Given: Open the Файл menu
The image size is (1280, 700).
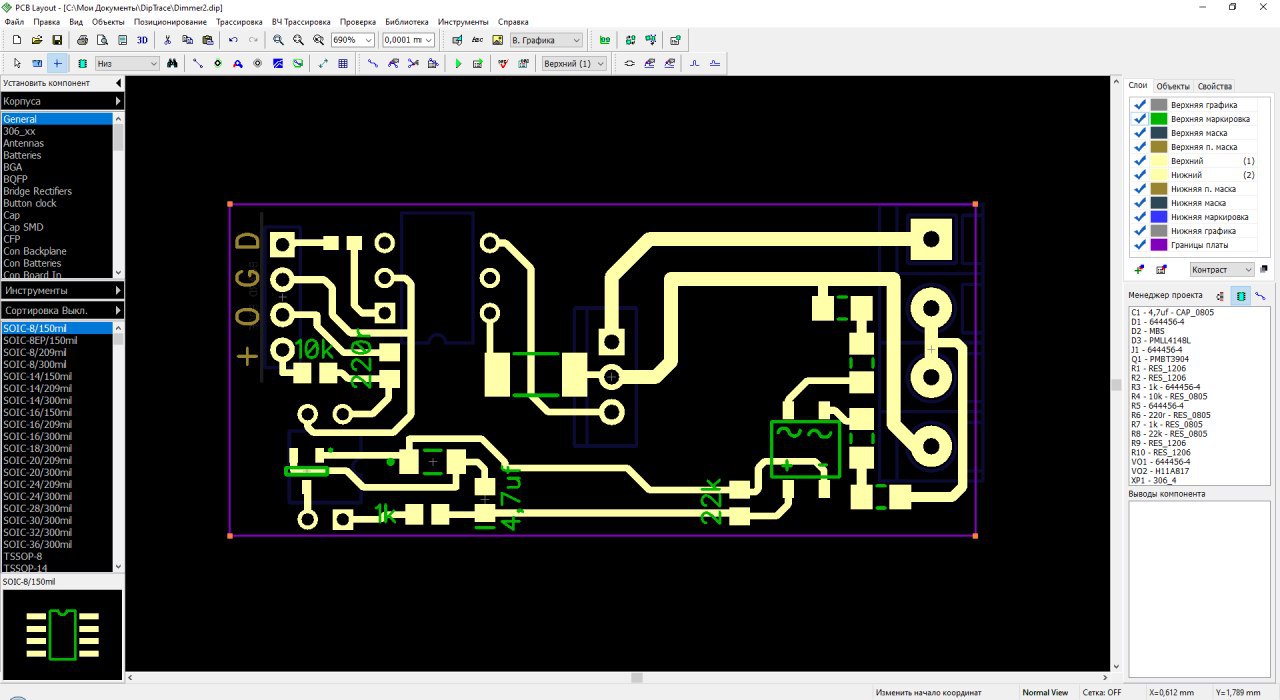Looking at the screenshot, I should [x=14, y=21].
